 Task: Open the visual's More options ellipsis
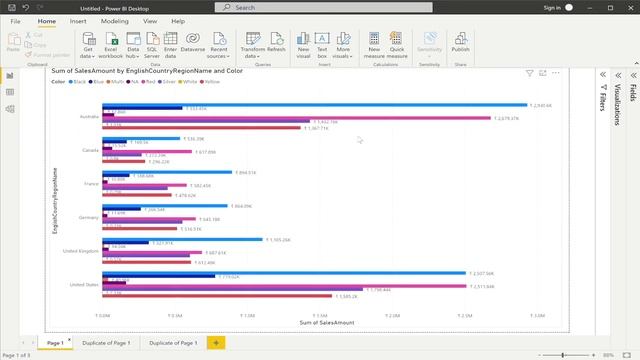click(x=556, y=73)
